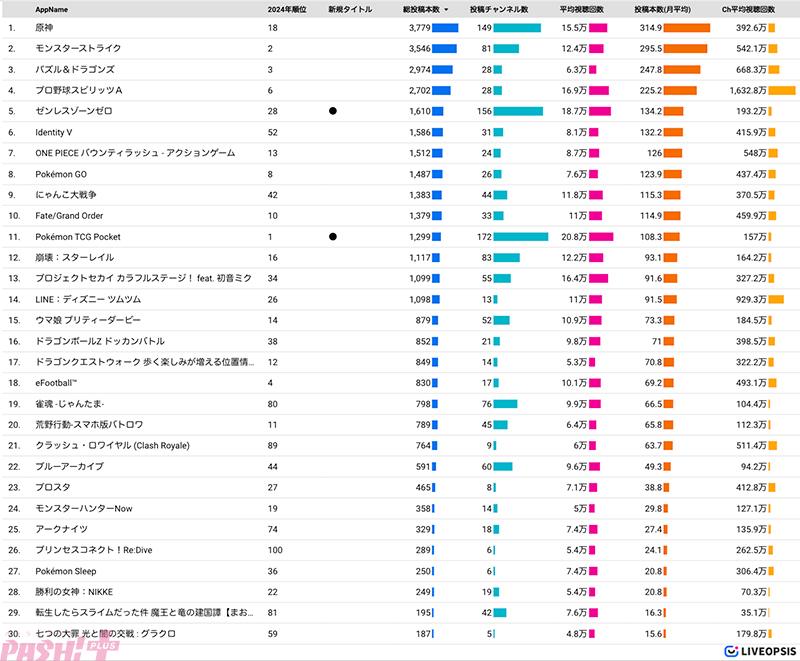Image resolution: width=800 pixels, height=661 pixels.
Task: Open the 原神 app name entry
Action: [46, 28]
